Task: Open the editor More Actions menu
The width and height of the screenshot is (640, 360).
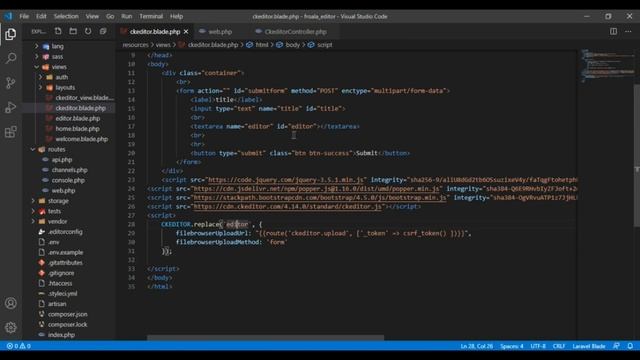Action: coord(628,31)
